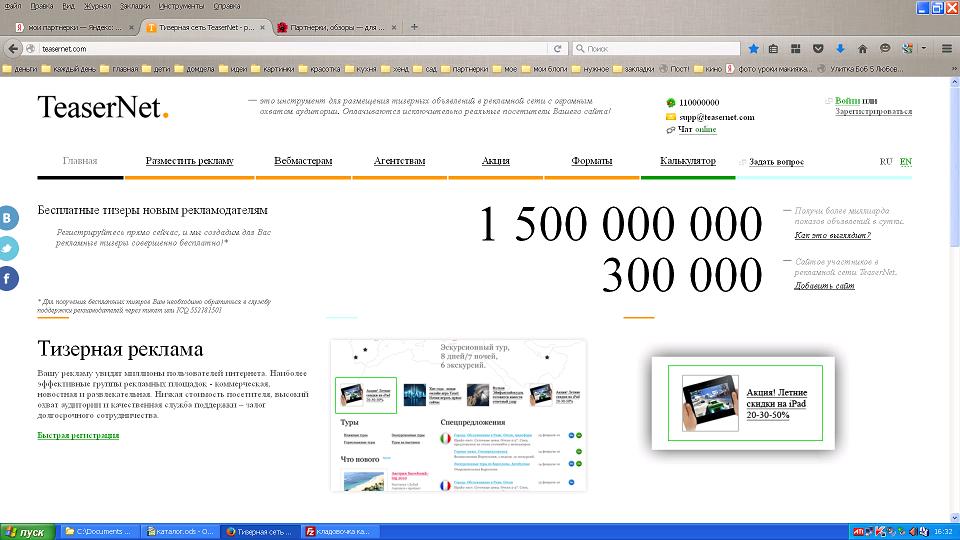Save page to Pocket icon
This screenshot has height=540, width=960.
(818, 48)
